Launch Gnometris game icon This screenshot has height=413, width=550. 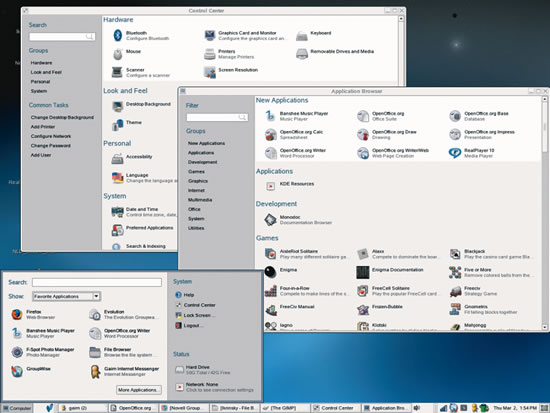coord(455,309)
